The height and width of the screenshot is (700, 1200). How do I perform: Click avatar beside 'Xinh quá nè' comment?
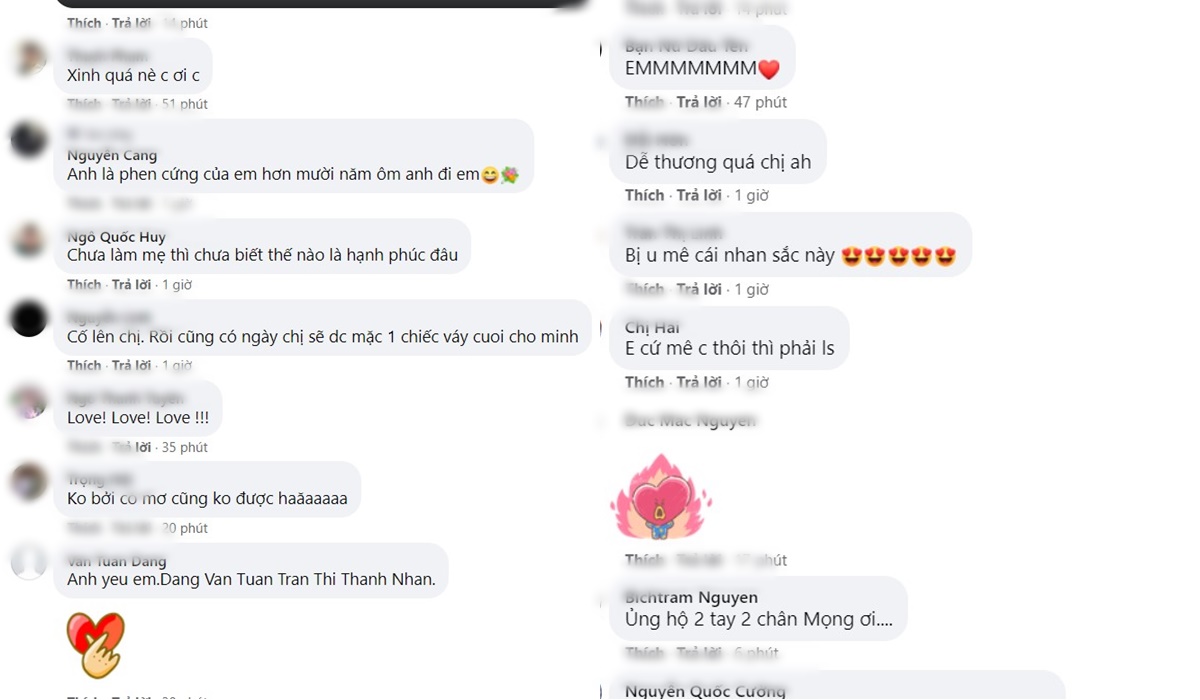click(x=29, y=59)
